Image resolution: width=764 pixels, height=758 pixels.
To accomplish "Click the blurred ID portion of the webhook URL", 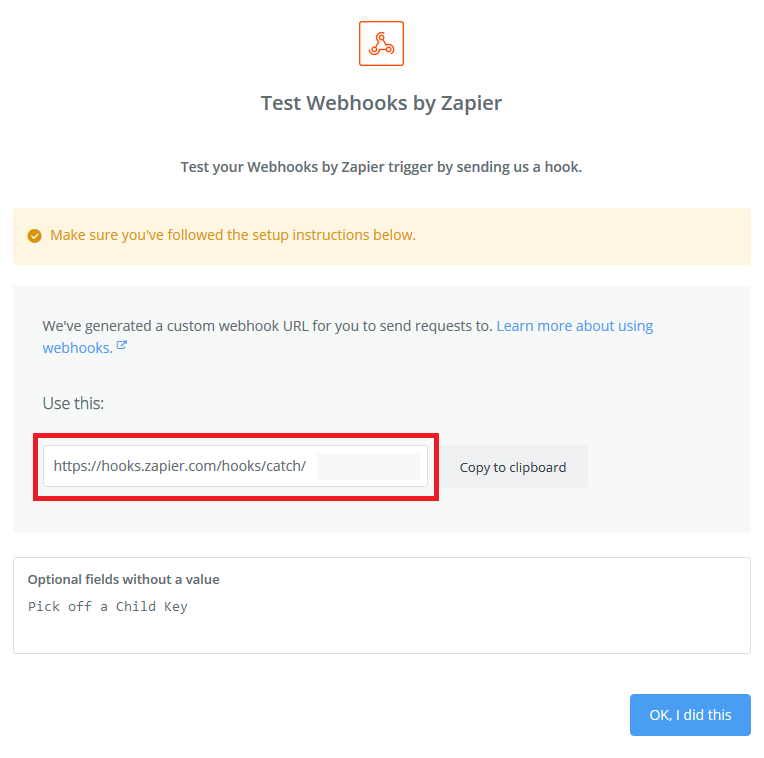I will pyautogui.click(x=368, y=466).
